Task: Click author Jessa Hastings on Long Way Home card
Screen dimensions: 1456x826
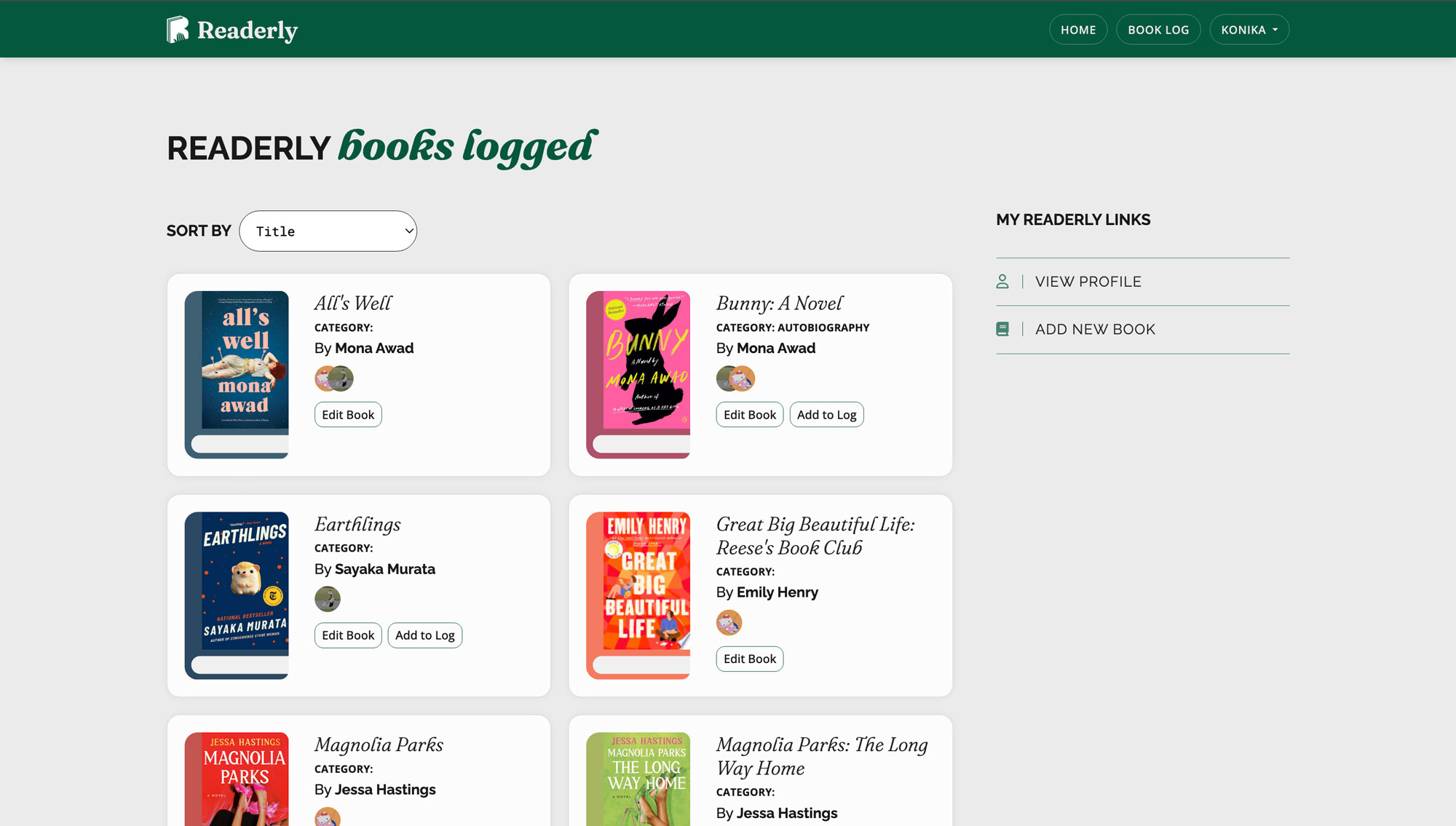Action: 787,813
